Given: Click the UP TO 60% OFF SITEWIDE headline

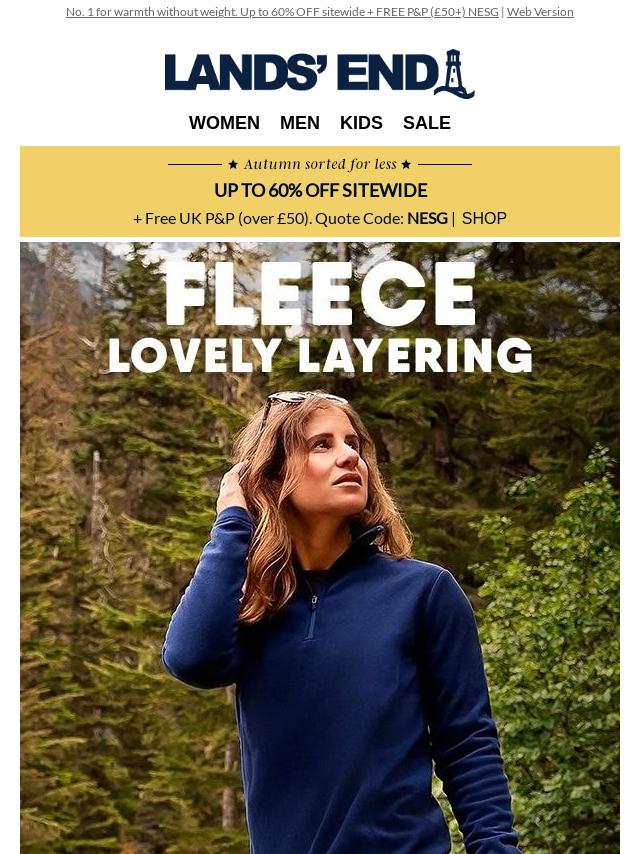Looking at the screenshot, I should pyautogui.click(x=320, y=190).
